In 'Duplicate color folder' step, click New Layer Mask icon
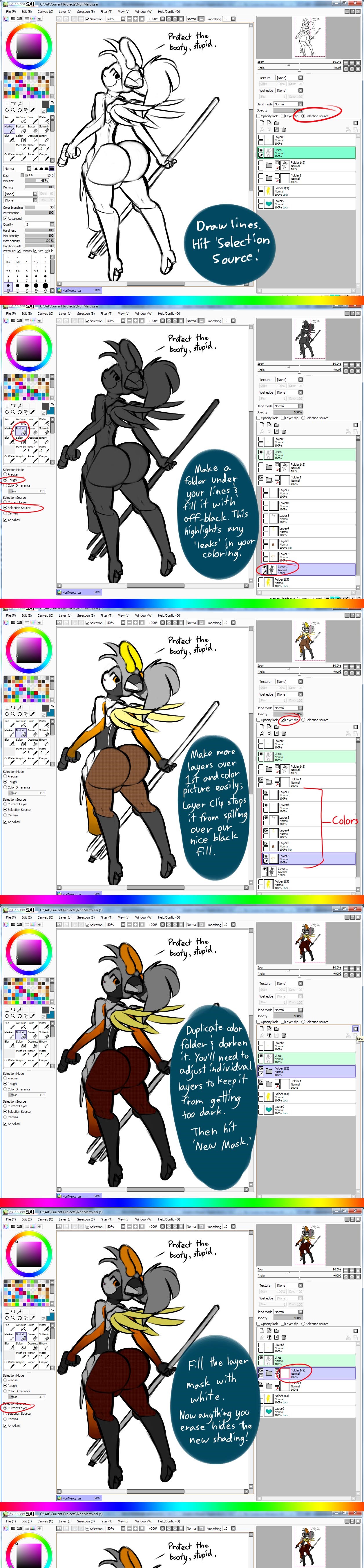Image resolution: width=364 pixels, height=1568 pixels. 356,1029
